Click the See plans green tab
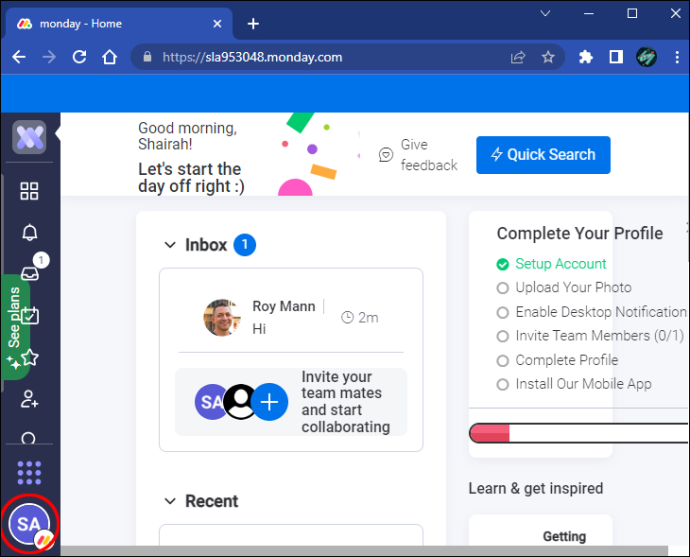Image resolution: width=690 pixels, height=557 pixels. tap(13, 326)
